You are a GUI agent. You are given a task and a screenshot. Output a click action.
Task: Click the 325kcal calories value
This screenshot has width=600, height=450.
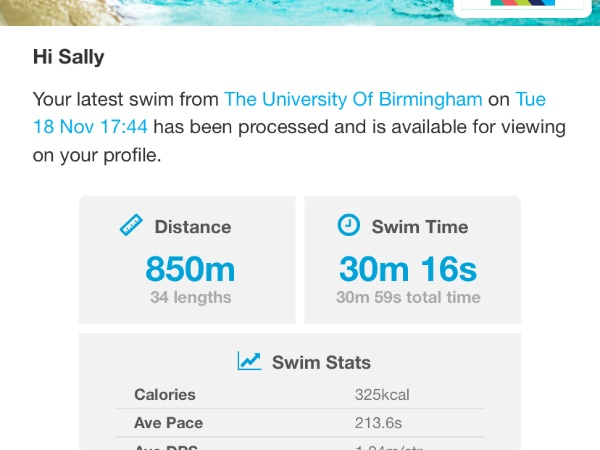(382, 395)
